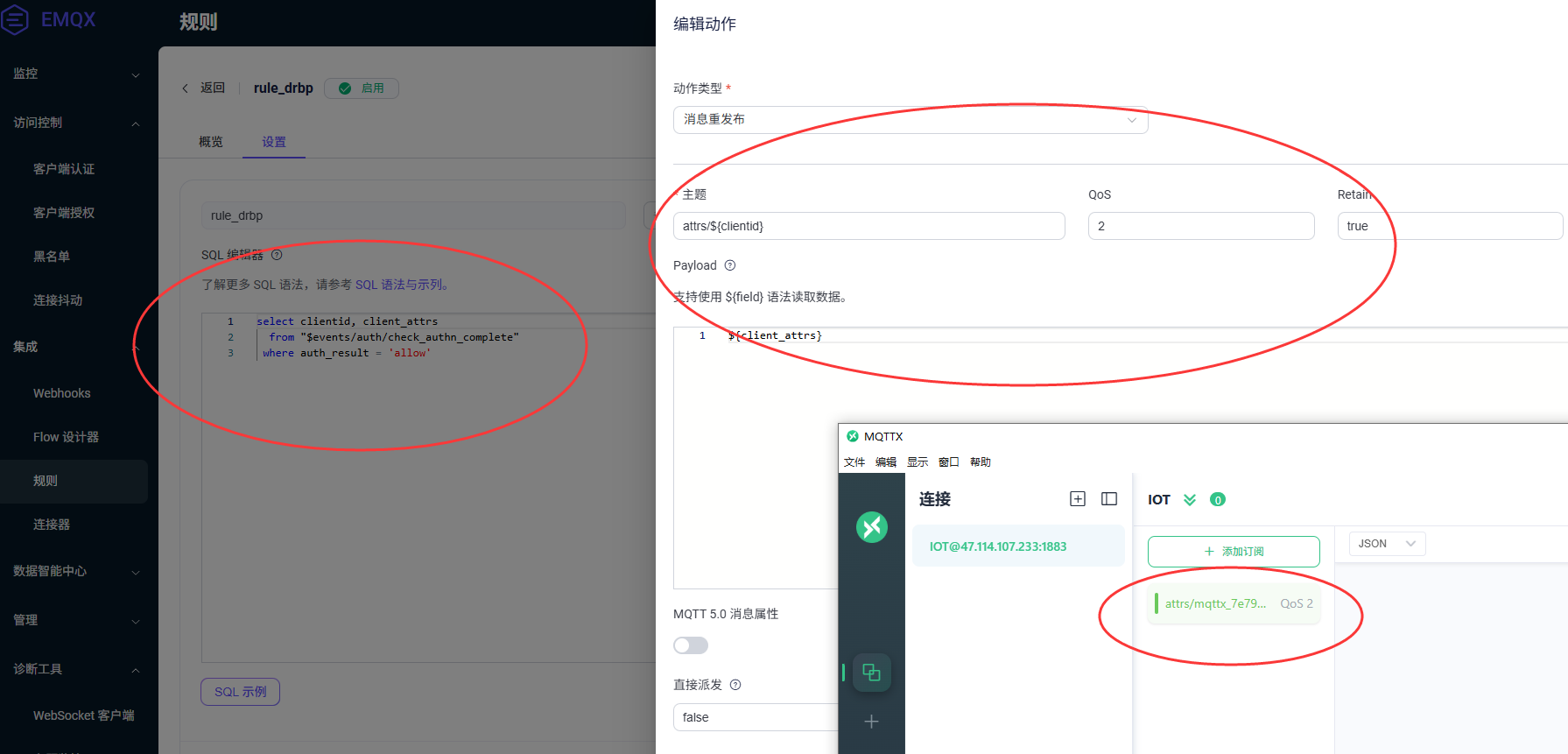Open the 文件 menu in MQTTX

(854, 462)
